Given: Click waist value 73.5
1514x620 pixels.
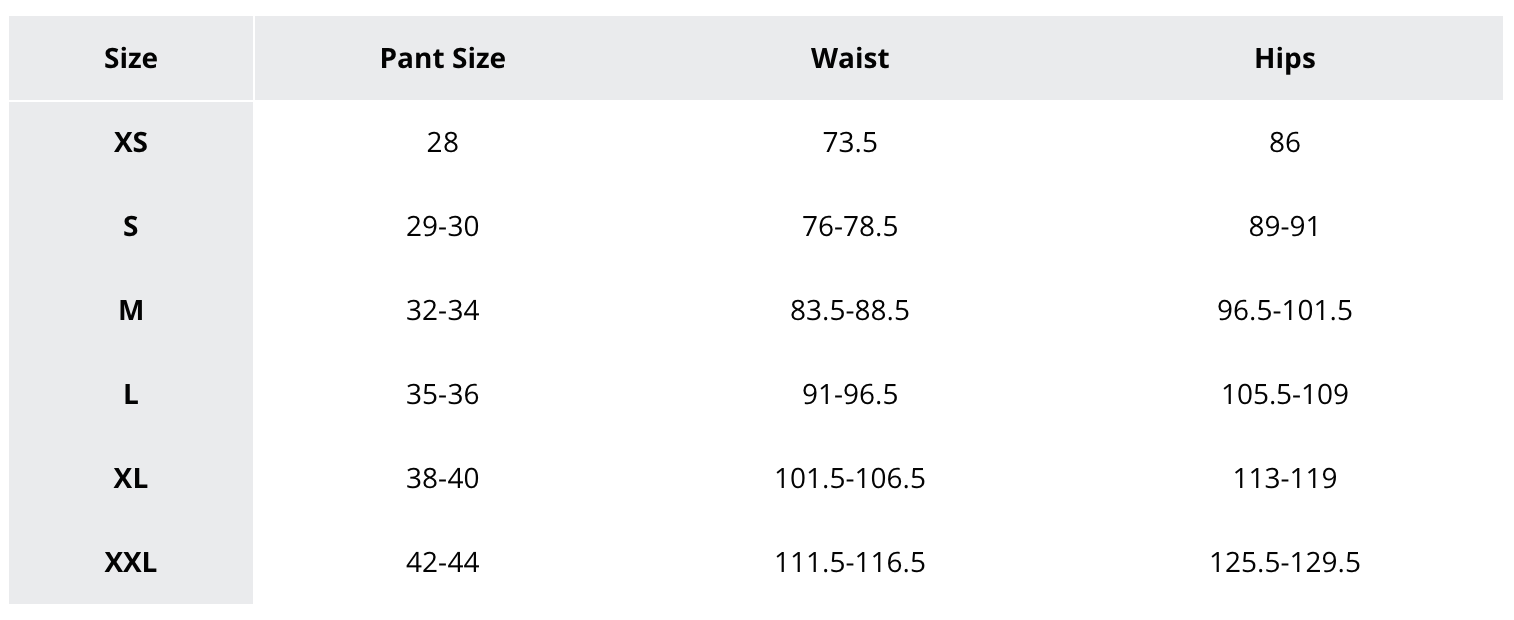Looking at the screenshot, I should coord(849,143).
